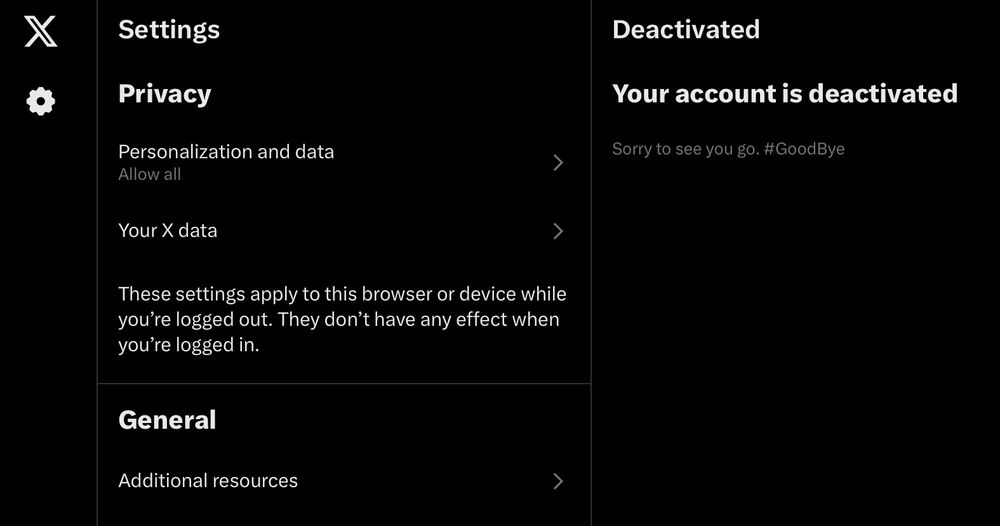
Task: Click the X logo icon
Action: (41, 31)
